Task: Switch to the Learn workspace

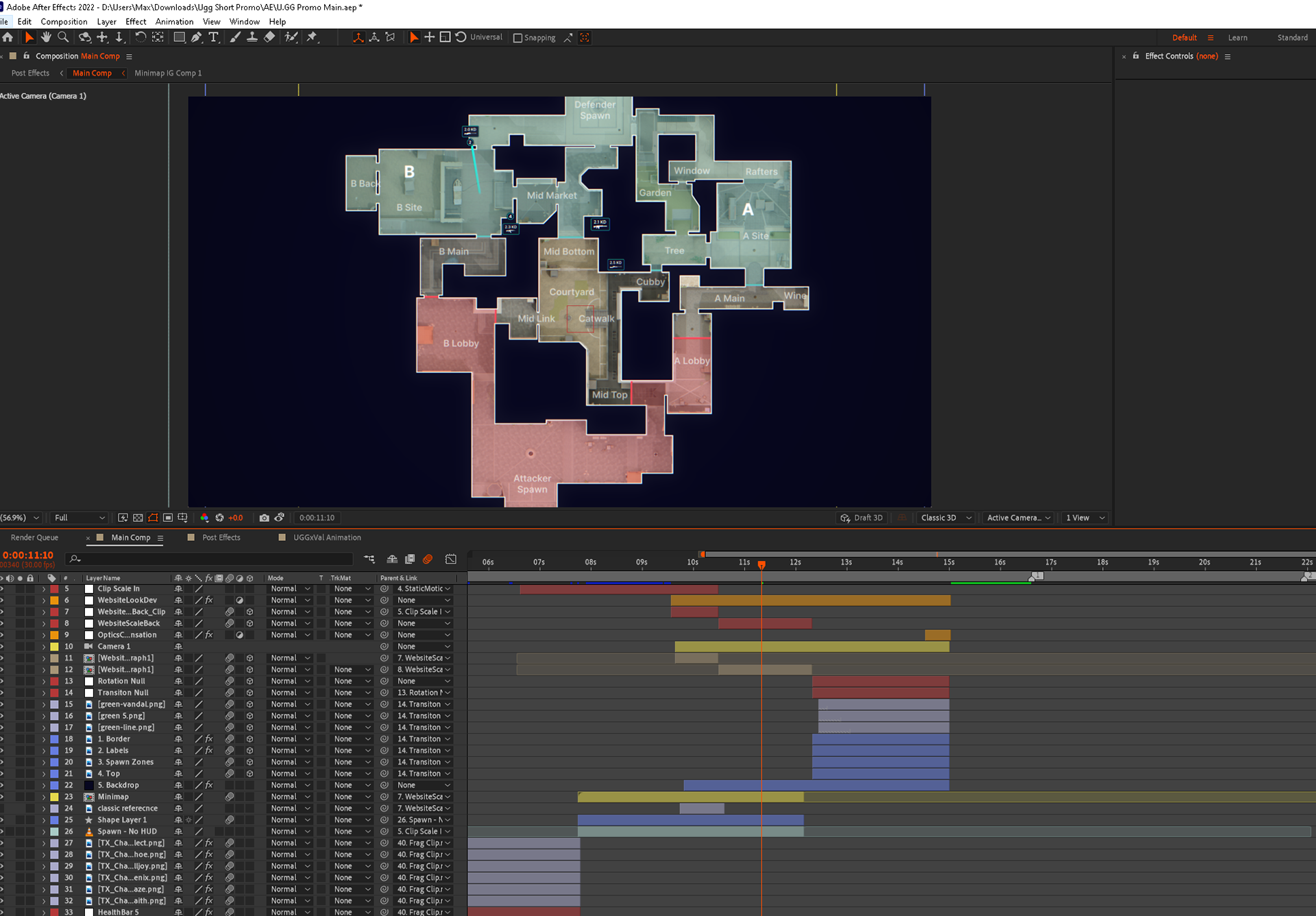Action: [1237, 38]
